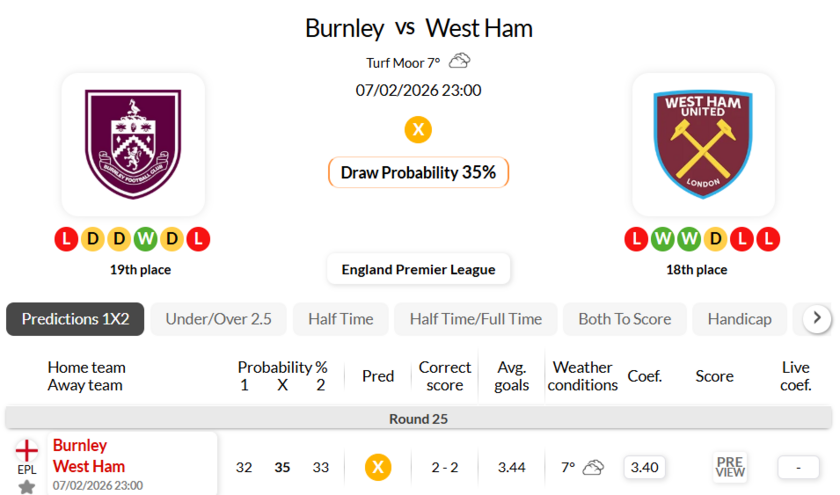Screen dimensions: 840x495
Task: Click the orange X prediction badge in table row
Action: click(377, 467)
